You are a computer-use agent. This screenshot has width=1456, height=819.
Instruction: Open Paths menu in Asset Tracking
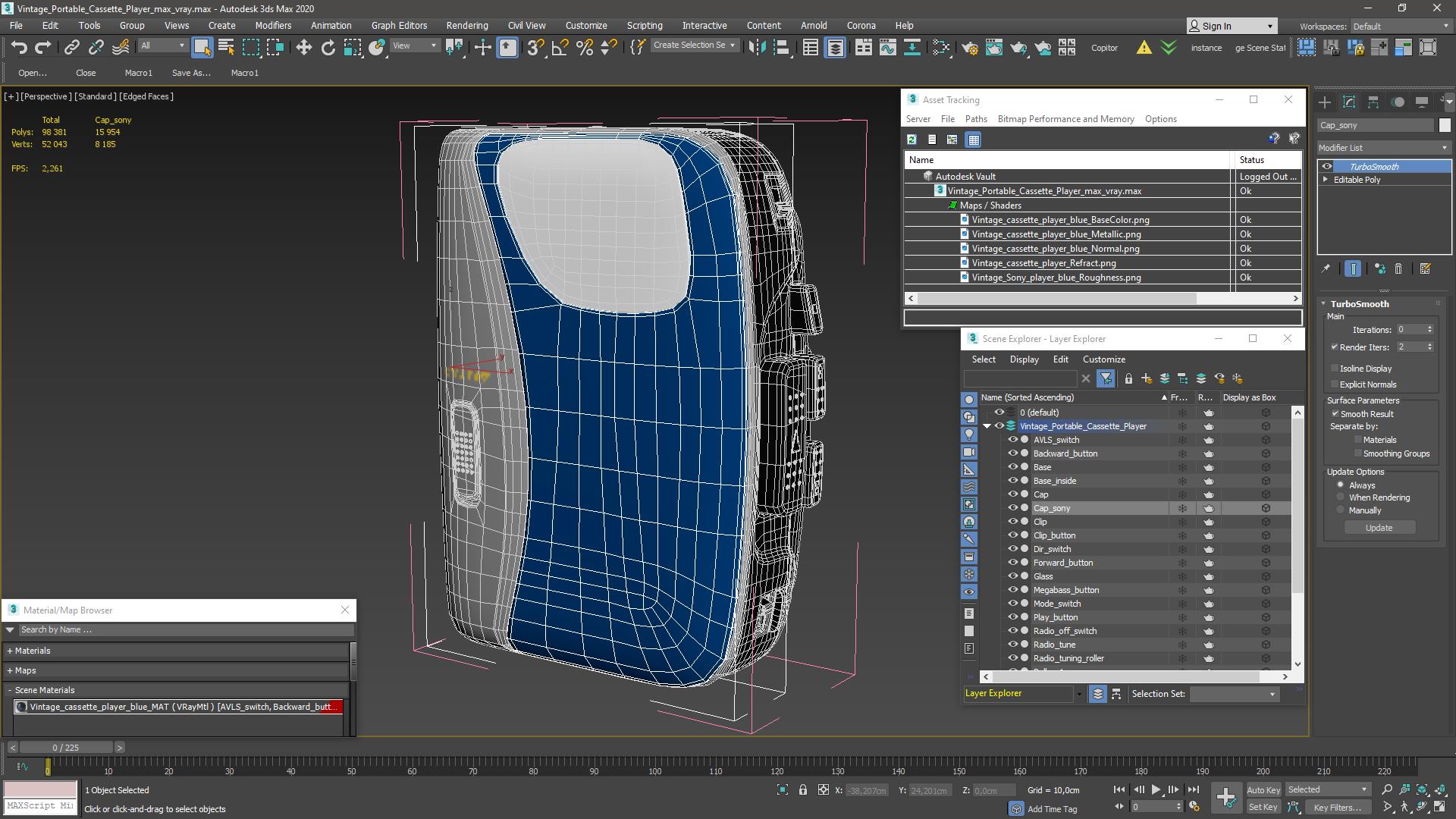click(976, 119)
